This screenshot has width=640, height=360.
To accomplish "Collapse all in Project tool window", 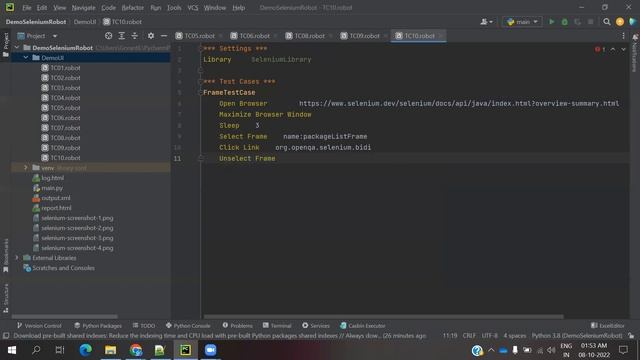I will coord(134,36).
